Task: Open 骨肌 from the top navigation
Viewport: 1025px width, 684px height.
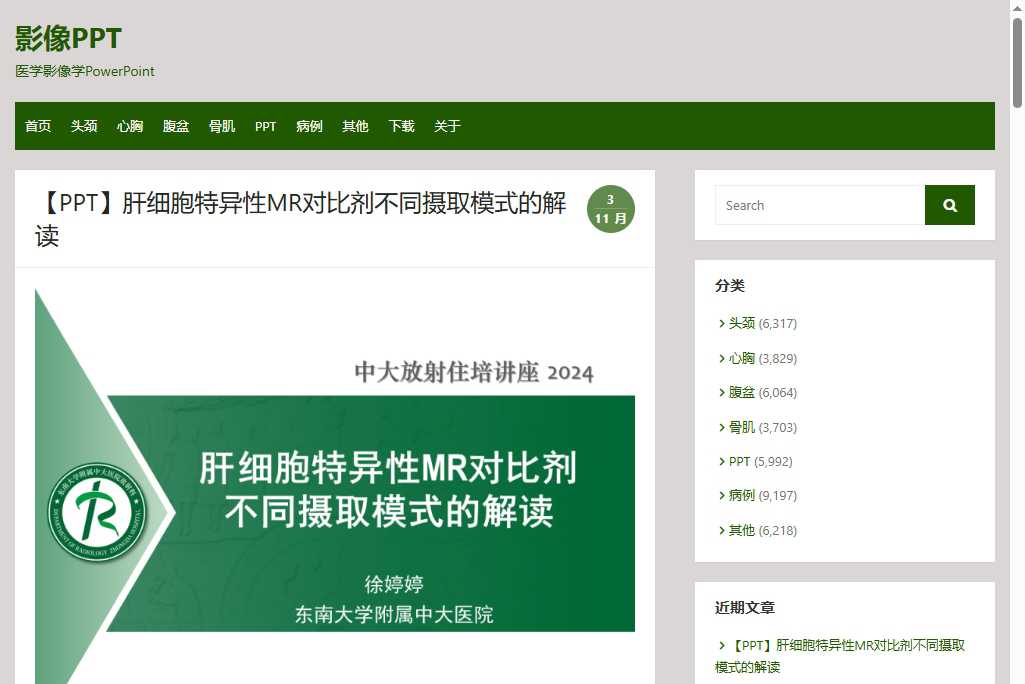Action: pos(222,126)
